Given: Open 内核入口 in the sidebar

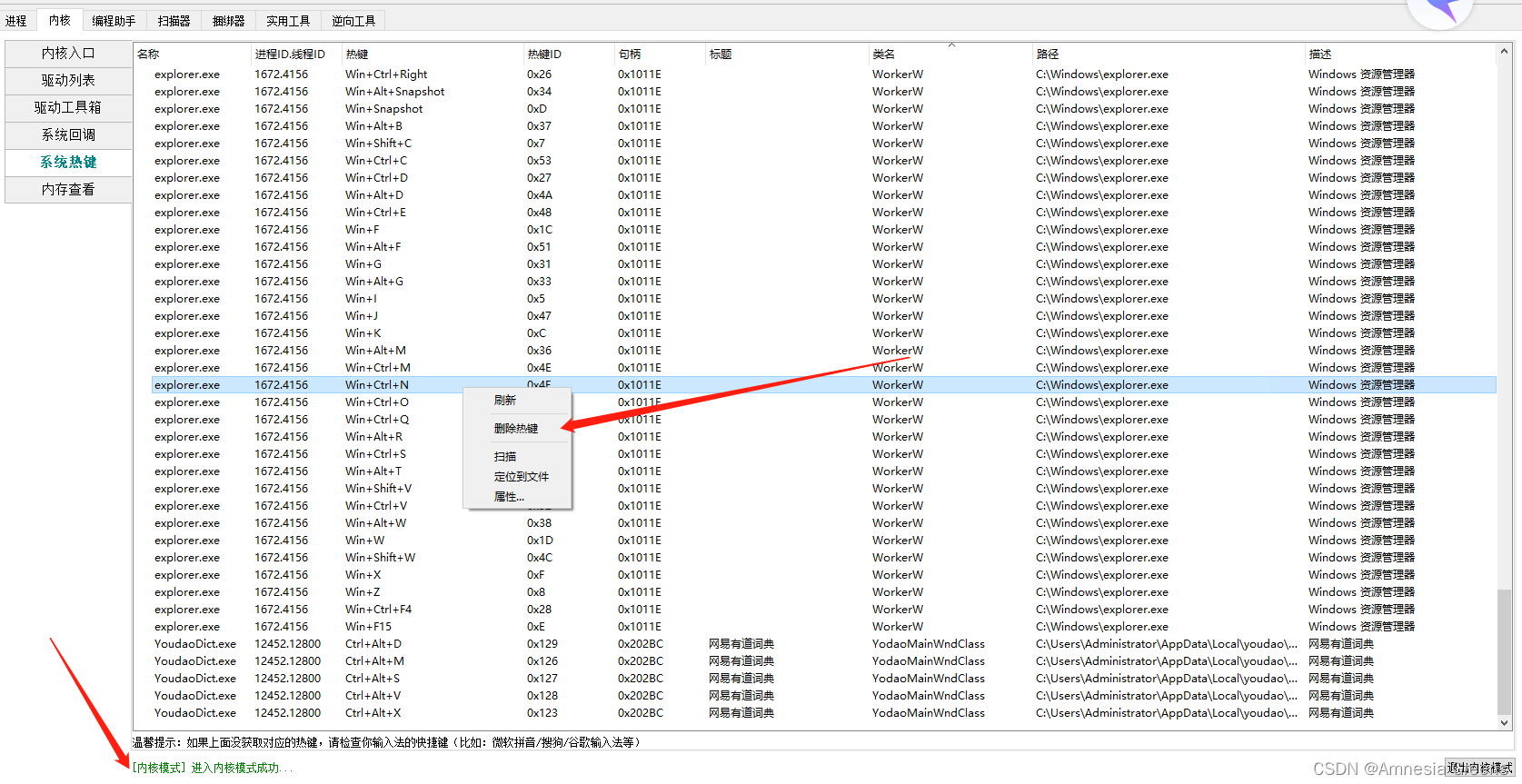Looking at the screenshot, I should pos(68,53).
